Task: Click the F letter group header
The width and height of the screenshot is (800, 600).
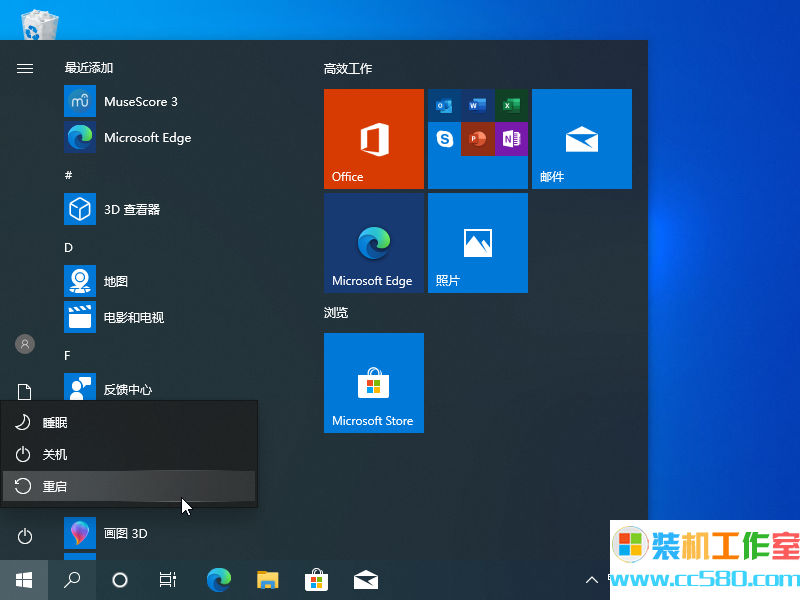Action: coord(67,356)
